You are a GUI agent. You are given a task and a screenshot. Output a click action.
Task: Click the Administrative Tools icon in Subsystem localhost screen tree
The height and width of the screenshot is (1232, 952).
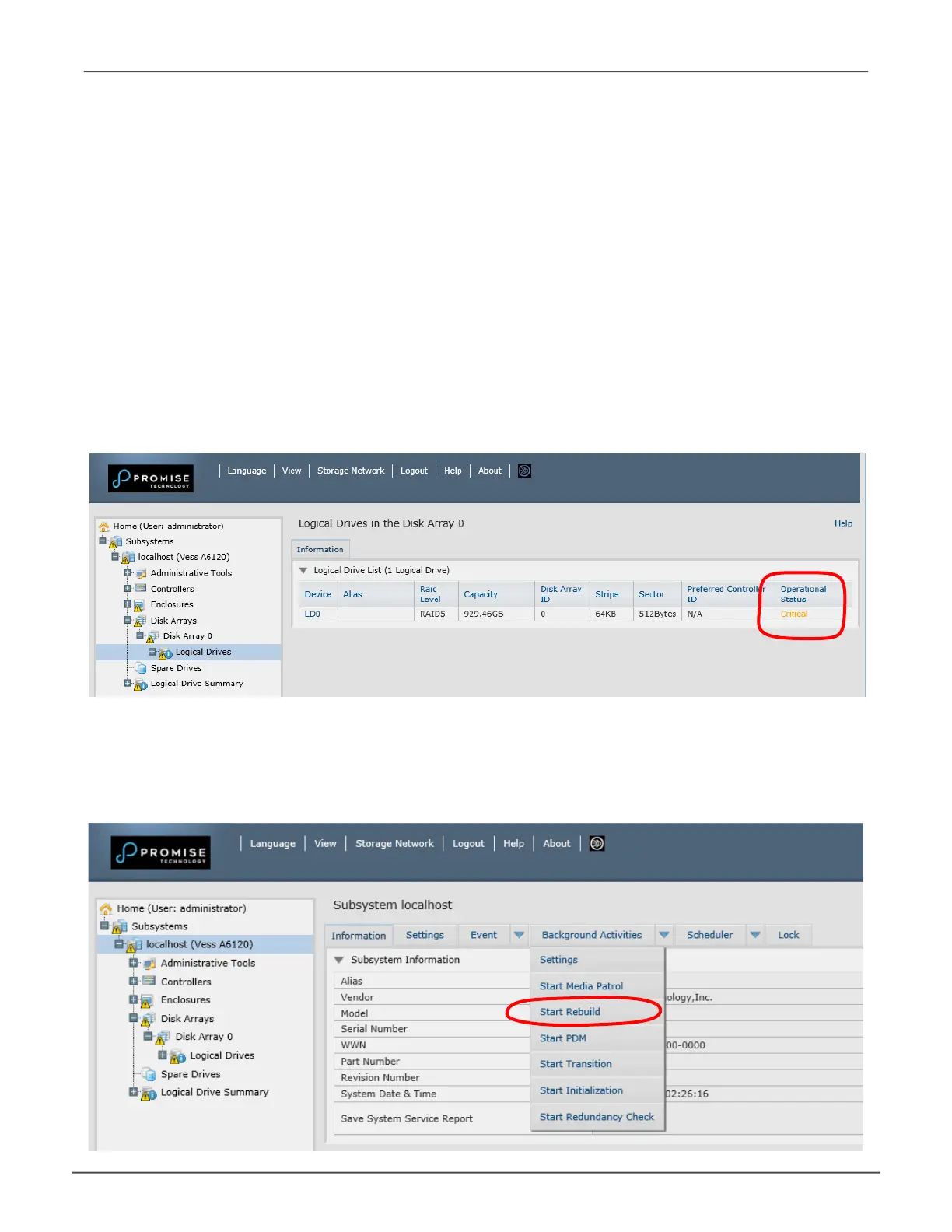click(x=149, y=964)
